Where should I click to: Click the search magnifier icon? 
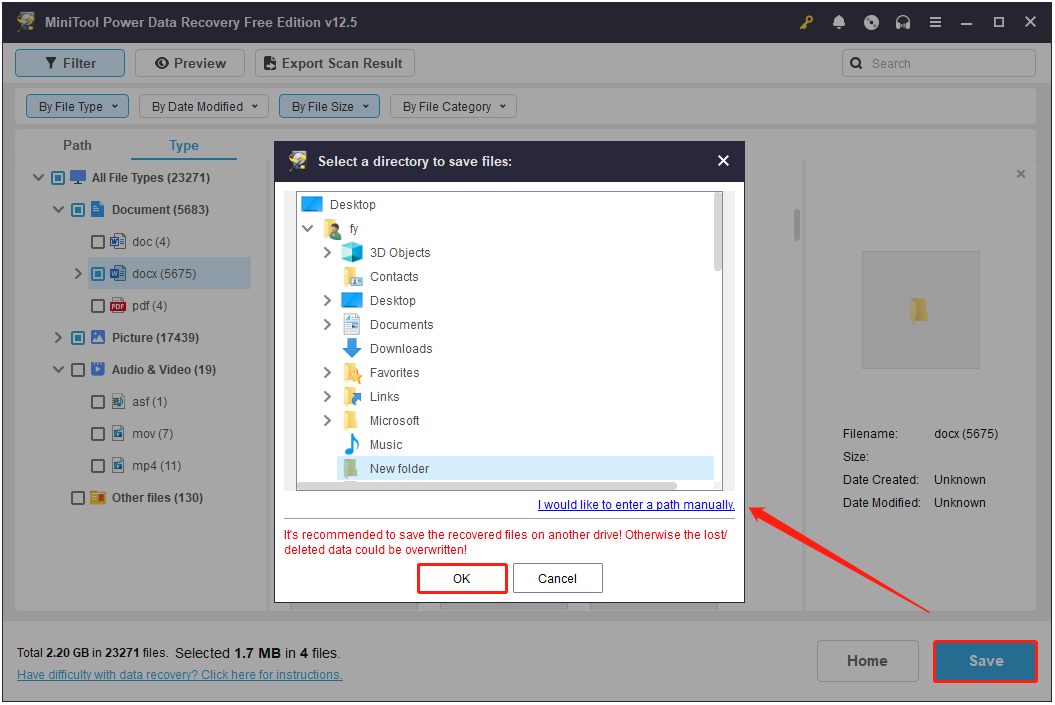point(857,62)
